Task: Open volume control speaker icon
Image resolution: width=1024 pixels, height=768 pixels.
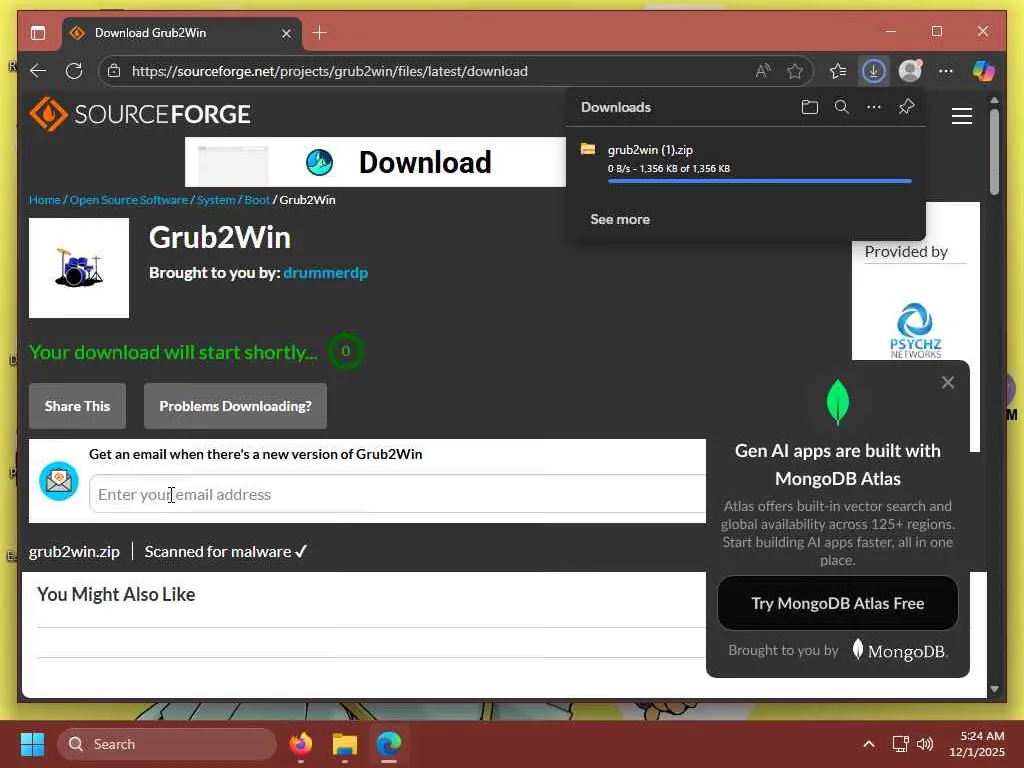Action: (x=925, y=744)
